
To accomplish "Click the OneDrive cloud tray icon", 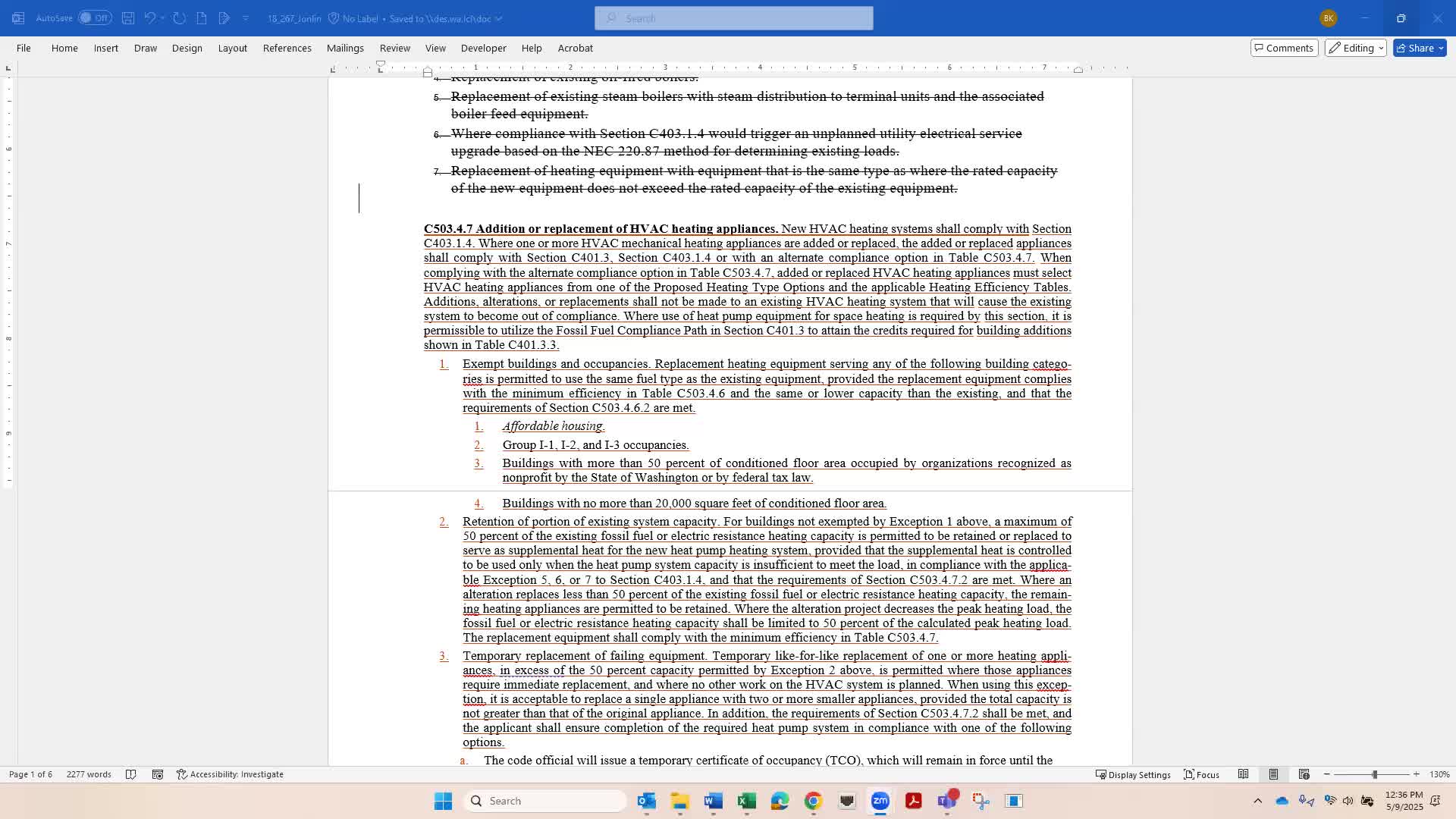I will (x=1282, y=801).
